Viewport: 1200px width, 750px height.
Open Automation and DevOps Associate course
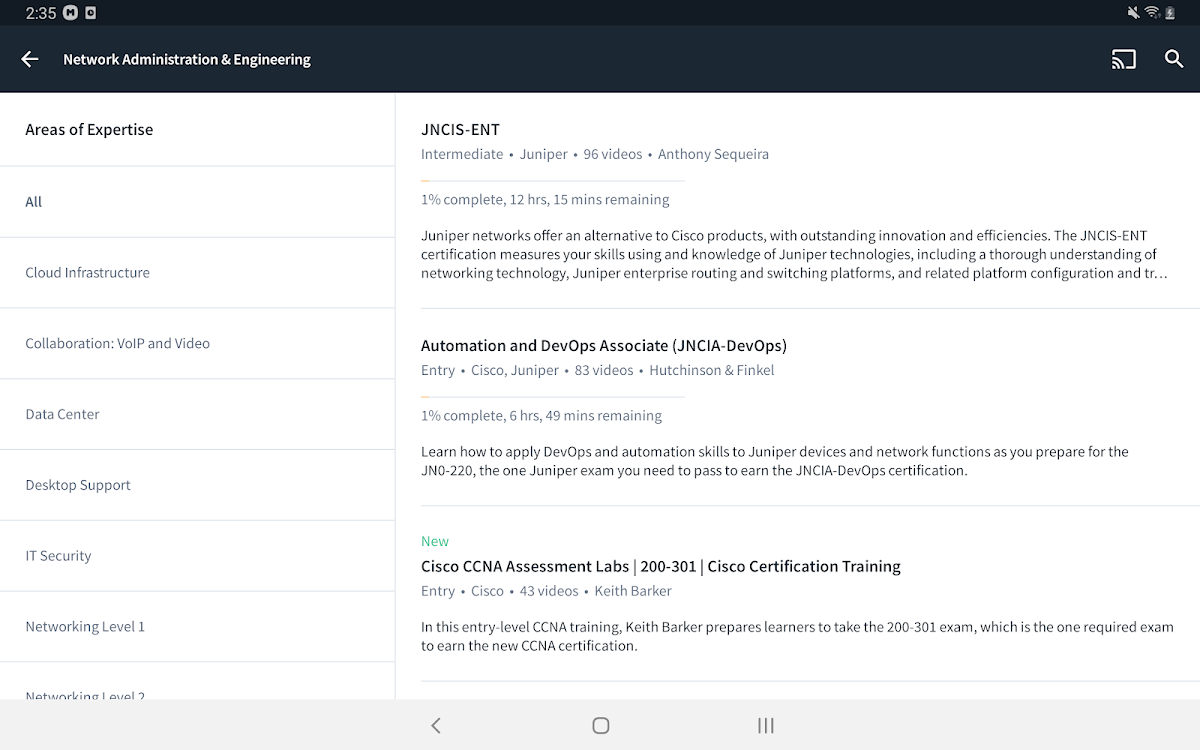pyautogui.click(x=603, y=345)
